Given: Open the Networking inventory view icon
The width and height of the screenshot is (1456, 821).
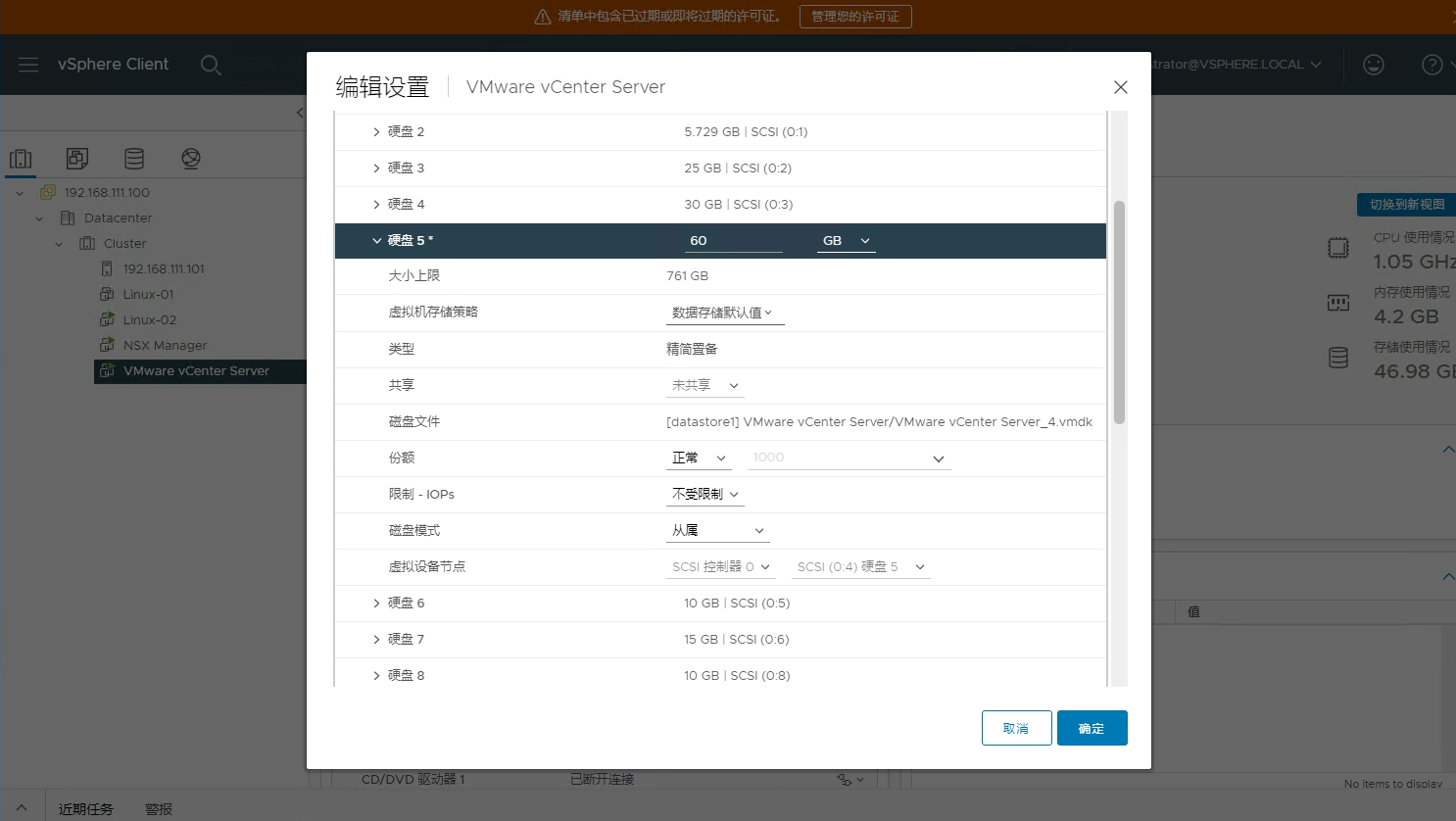Looking at the screenshot, I should tap(191, 159).
